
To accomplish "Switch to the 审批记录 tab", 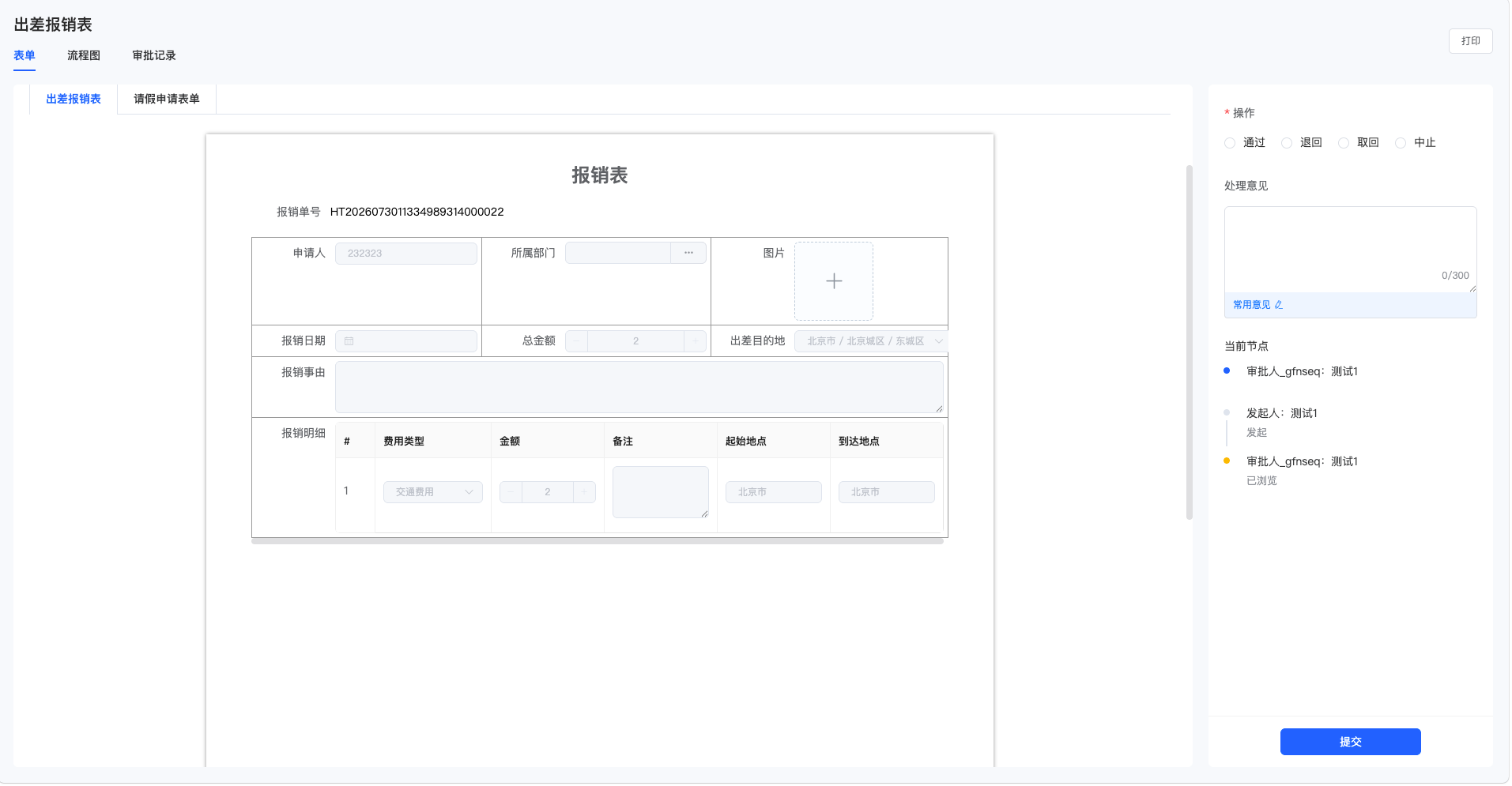I will 154,55.
